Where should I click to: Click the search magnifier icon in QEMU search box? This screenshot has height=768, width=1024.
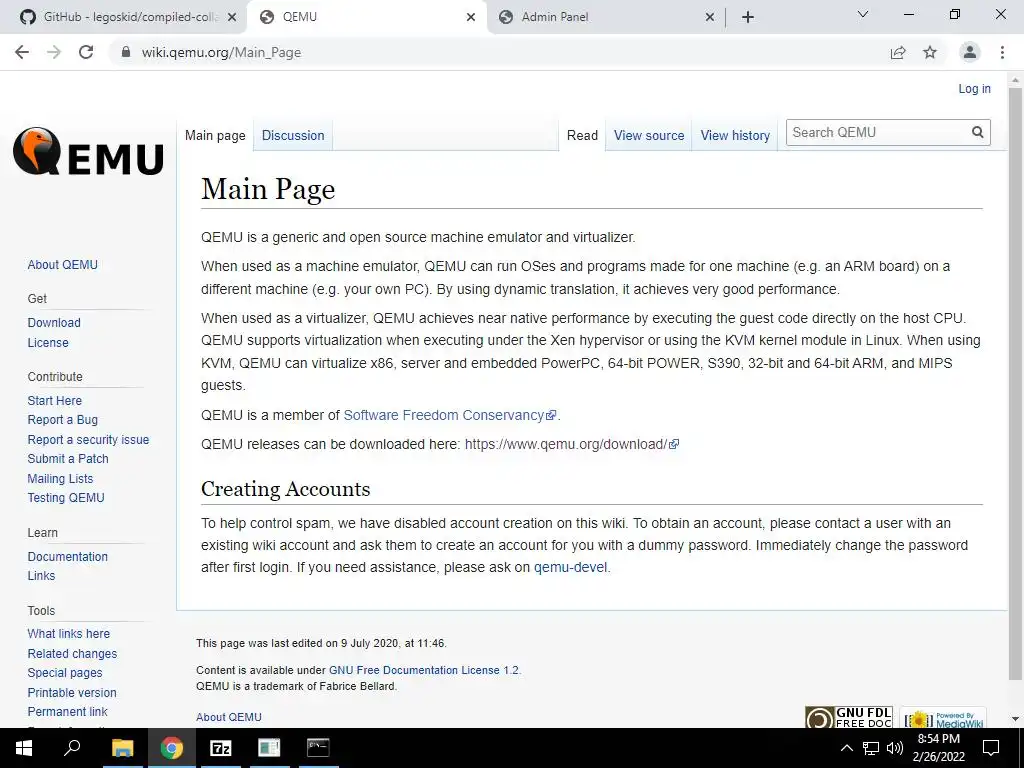point(977,133)
